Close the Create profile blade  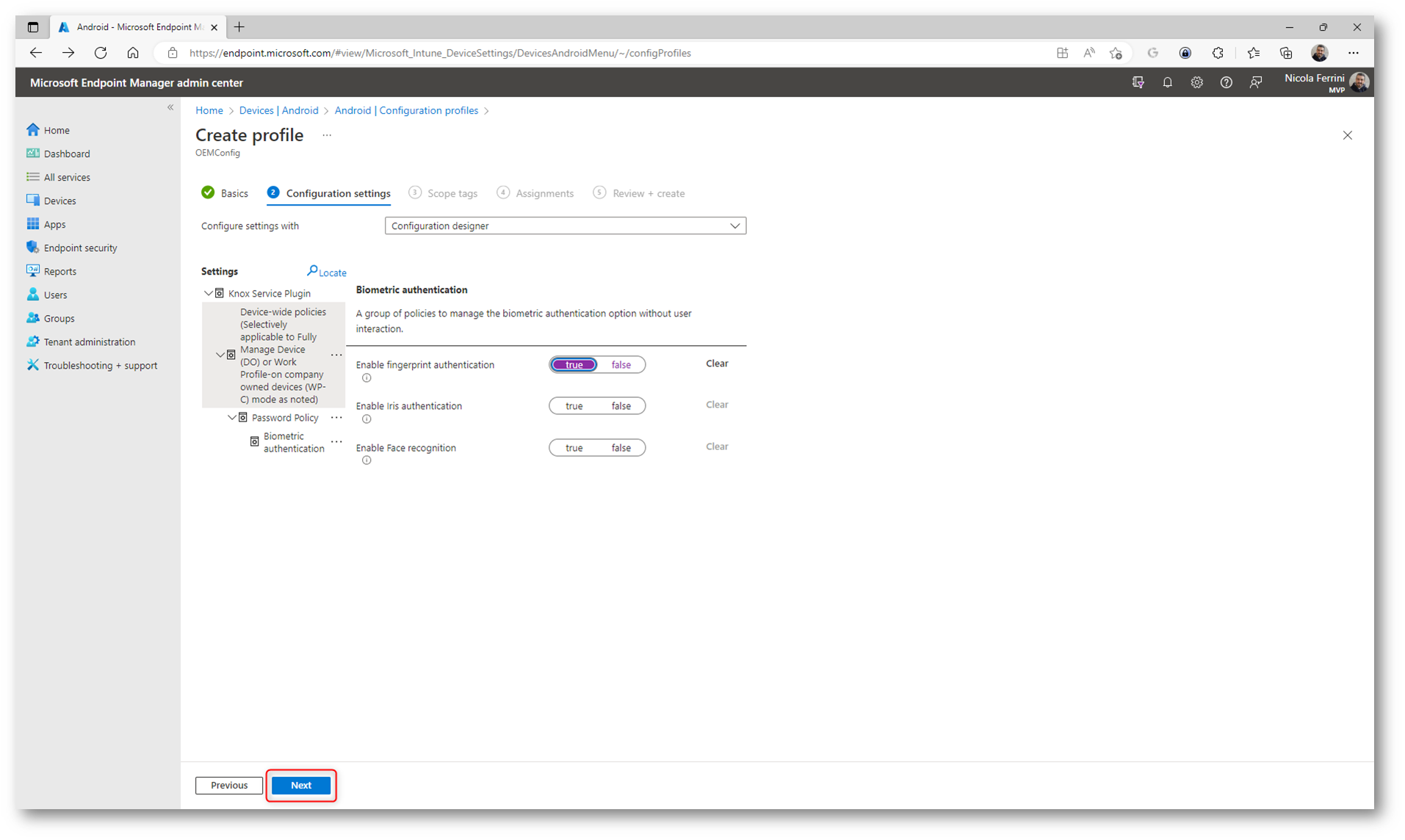[1347, 135]
